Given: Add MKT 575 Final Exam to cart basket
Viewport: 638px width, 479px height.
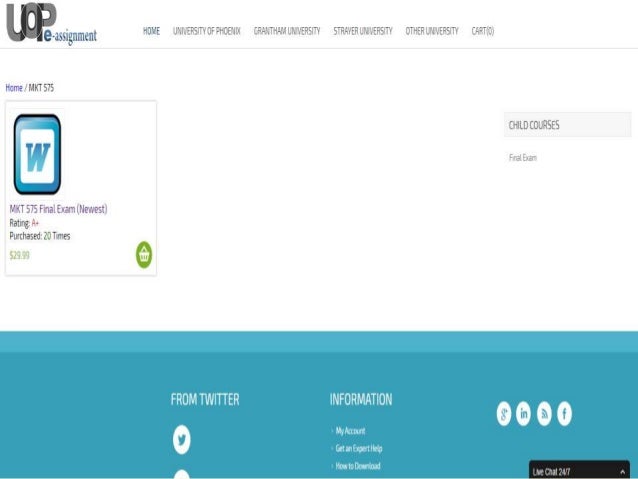Looking at the screenshot, I should [x=144, y=255].
